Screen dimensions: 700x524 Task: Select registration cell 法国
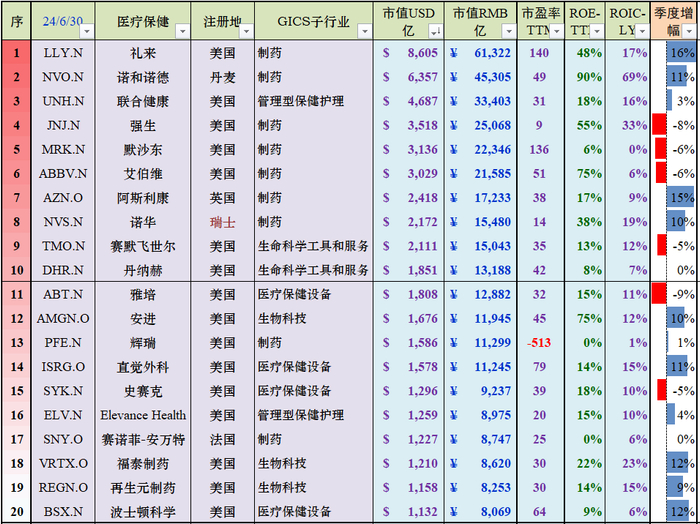[x=222, y=439]
